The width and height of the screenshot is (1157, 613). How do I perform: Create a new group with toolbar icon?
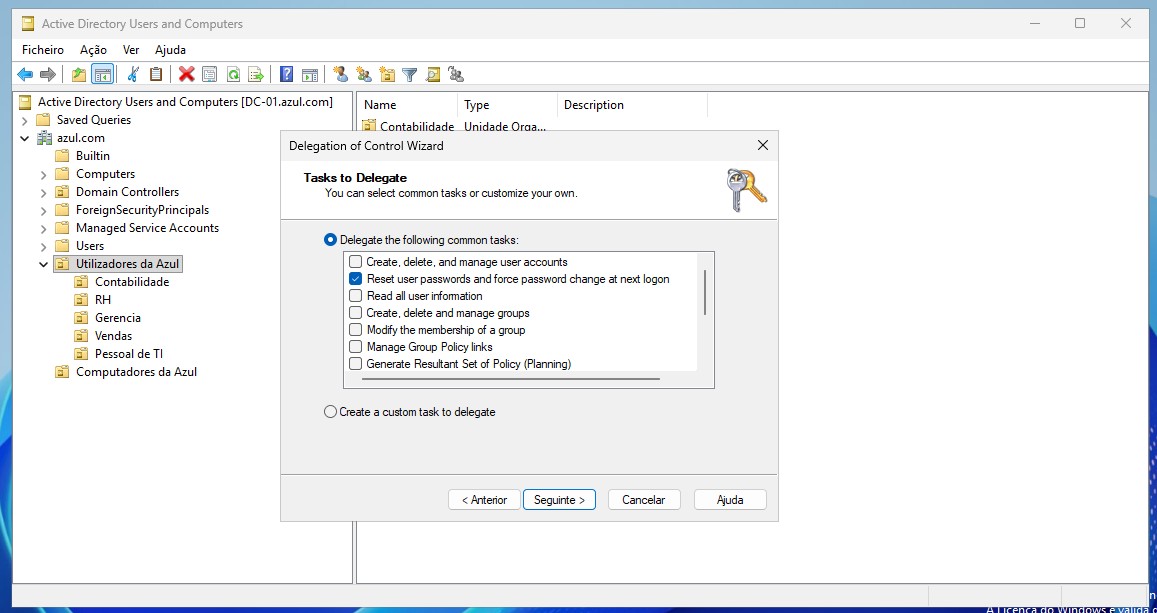(x=364, y=75)
